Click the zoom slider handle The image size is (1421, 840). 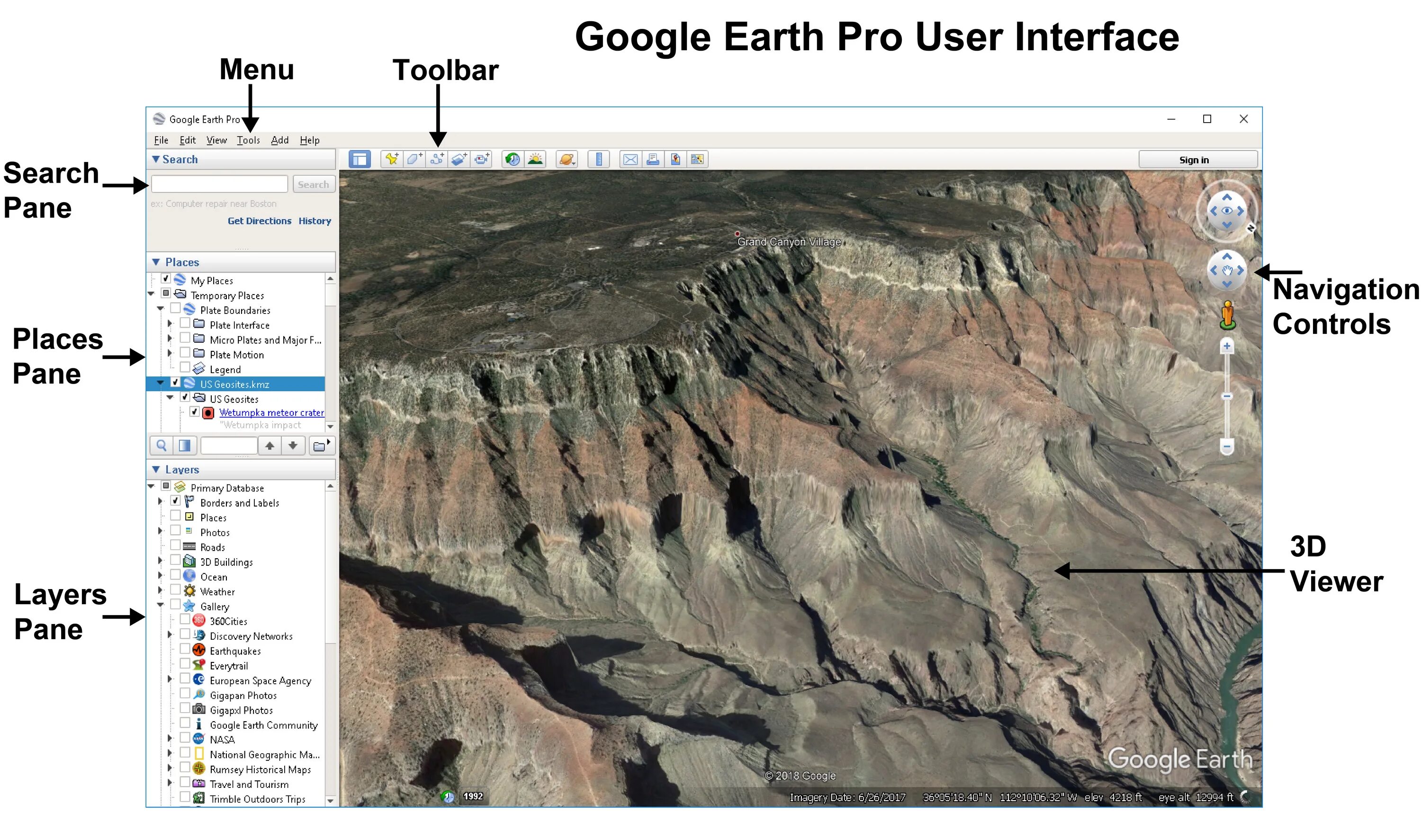pyautogui.click(x=1226, y=397)
